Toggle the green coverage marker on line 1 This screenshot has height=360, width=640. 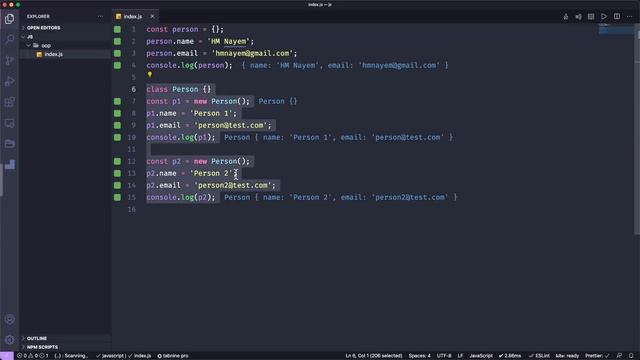118,29
